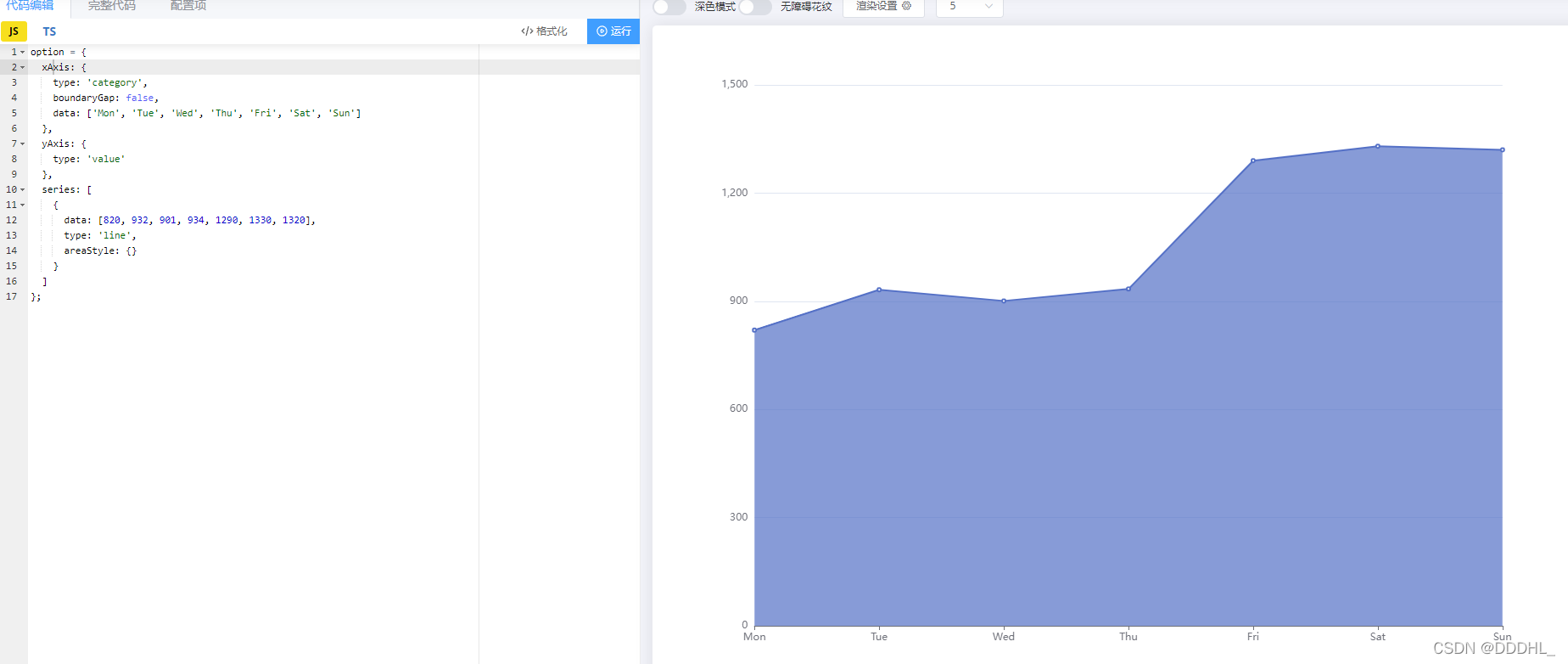Click 'line' type string on line 13
Viewport: 1568px width, 664px height.
(115, 235)
